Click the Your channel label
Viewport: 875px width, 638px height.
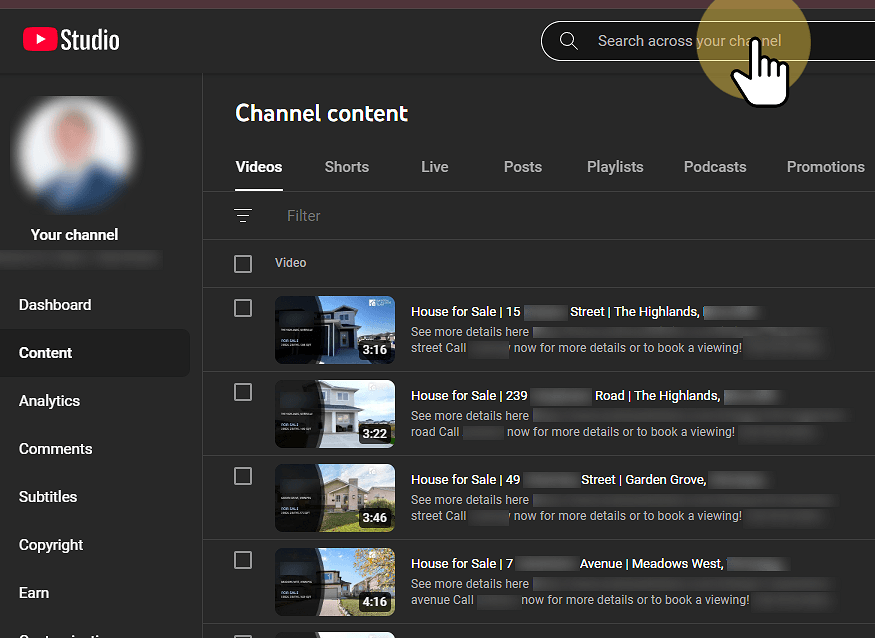tap(74, 234)
